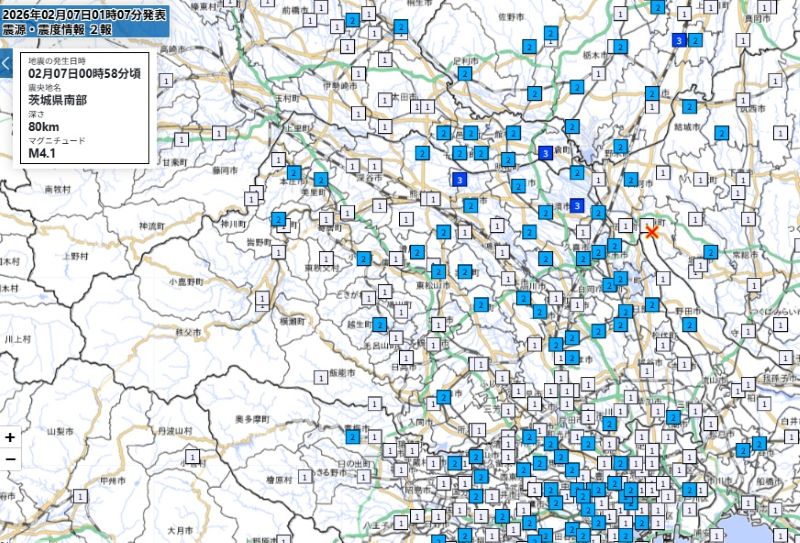Select intensity 1 marker right of あきる野市
Image resolution: width=800 pixels, height=543 pixels.
pos(363,477)
